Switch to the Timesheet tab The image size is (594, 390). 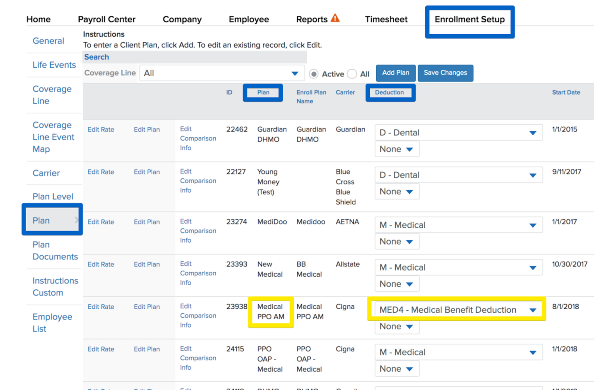point(386,19)
